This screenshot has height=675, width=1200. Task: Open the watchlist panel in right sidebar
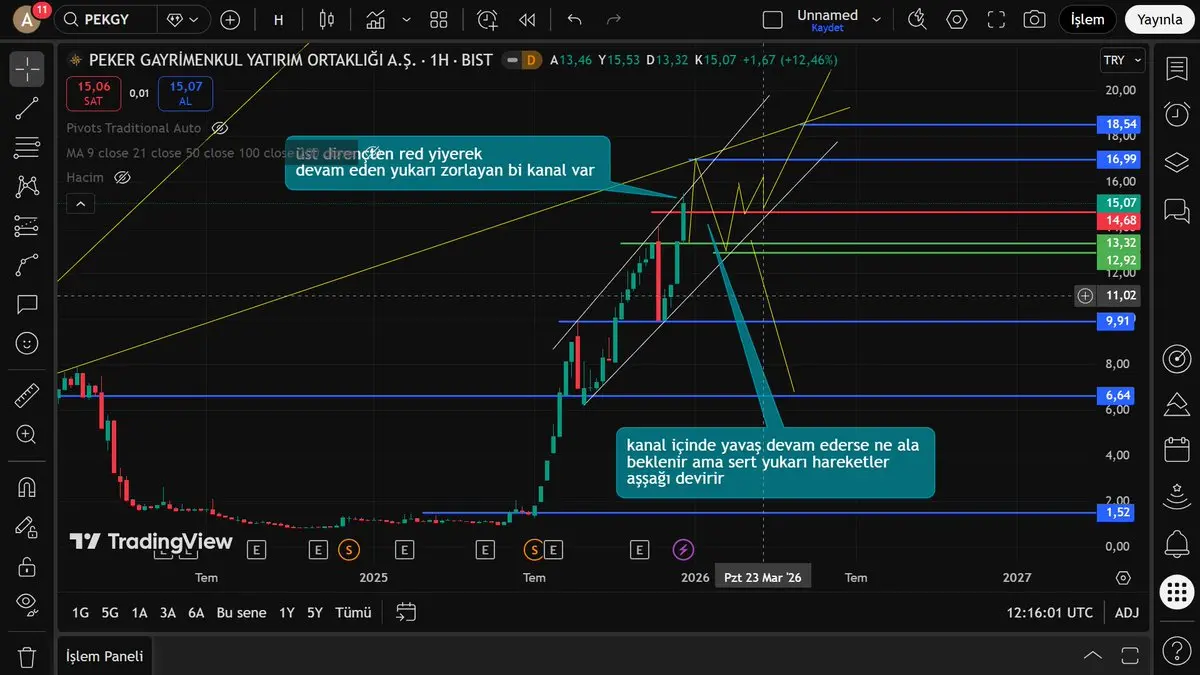coord(1177,68)
